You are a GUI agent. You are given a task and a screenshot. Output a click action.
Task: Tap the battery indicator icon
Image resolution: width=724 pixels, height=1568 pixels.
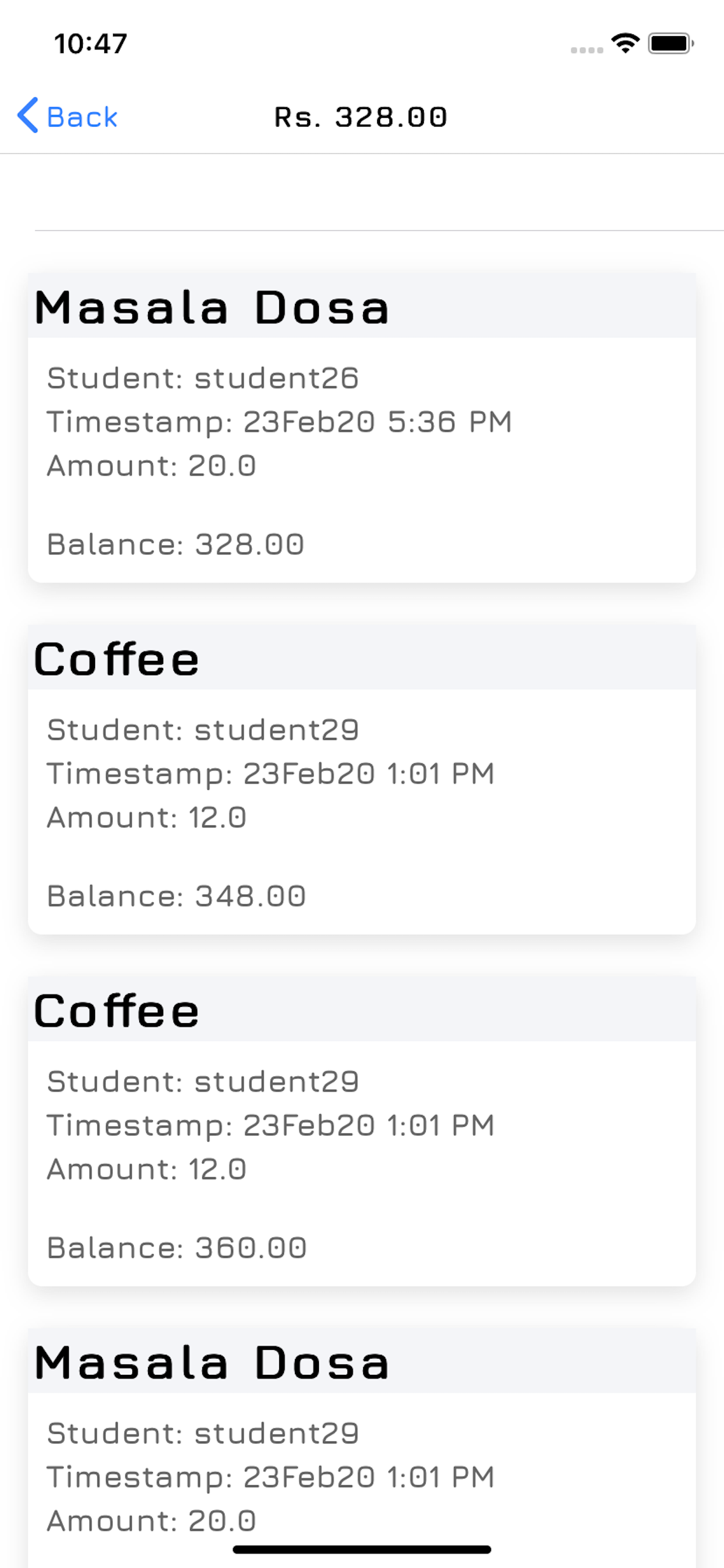tap(670, 43)
